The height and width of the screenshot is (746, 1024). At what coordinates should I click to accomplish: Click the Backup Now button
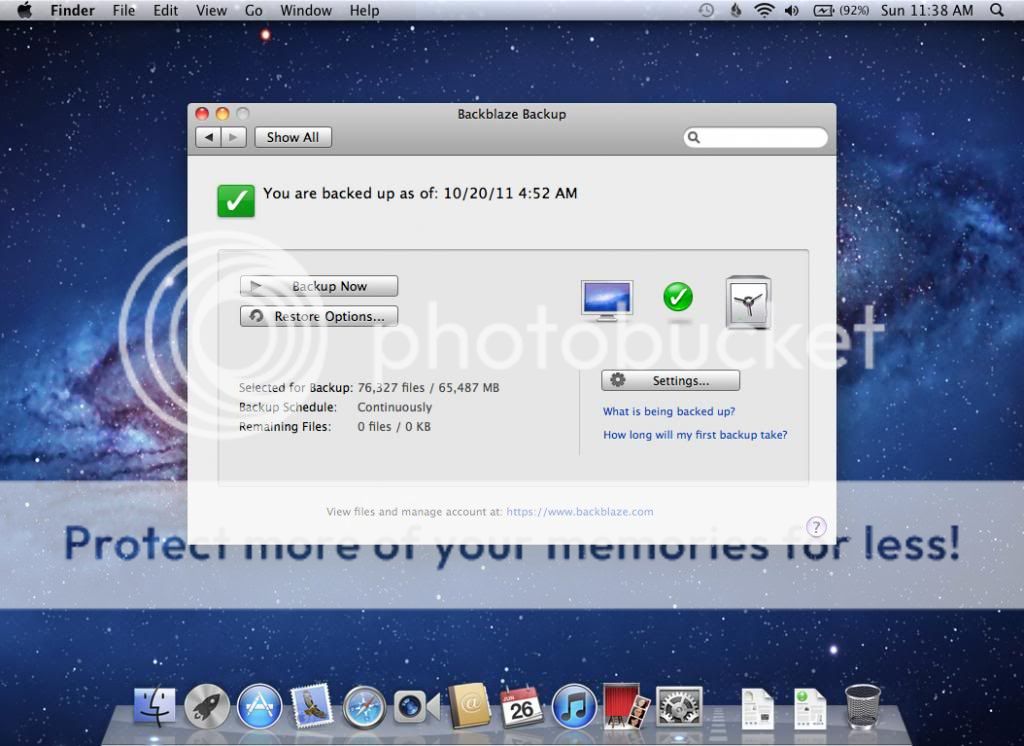coord(319,286)
